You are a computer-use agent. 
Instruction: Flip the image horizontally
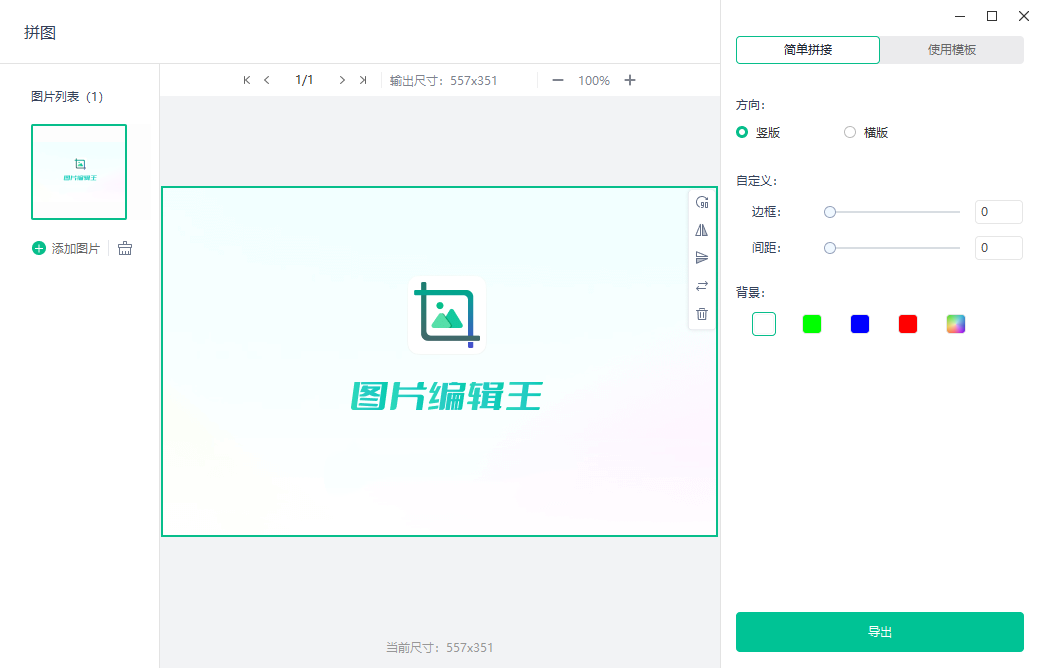(x=702, y=230)
